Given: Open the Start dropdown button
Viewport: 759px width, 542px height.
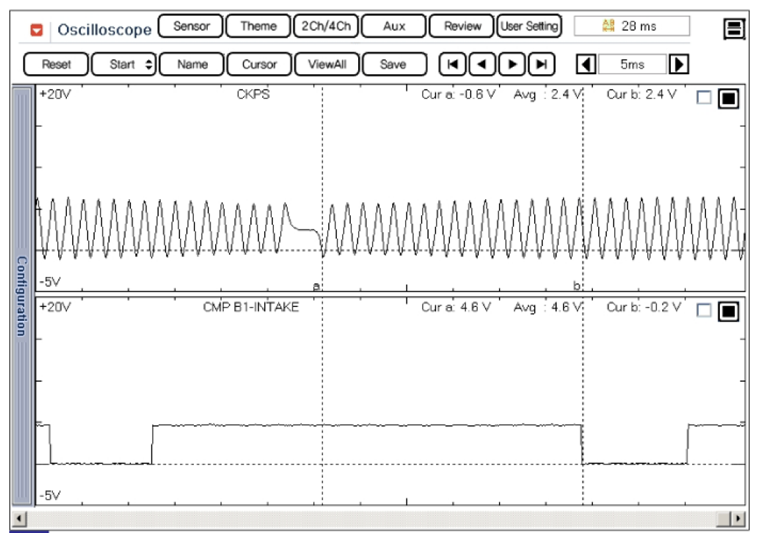Looking at the screenshot, I should [x=124, y=64].
